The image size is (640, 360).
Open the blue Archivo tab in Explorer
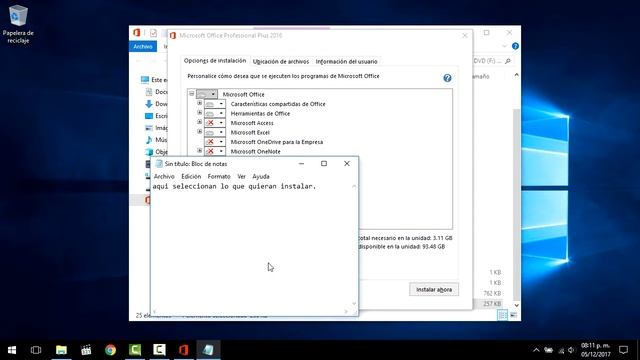(143, 47)
